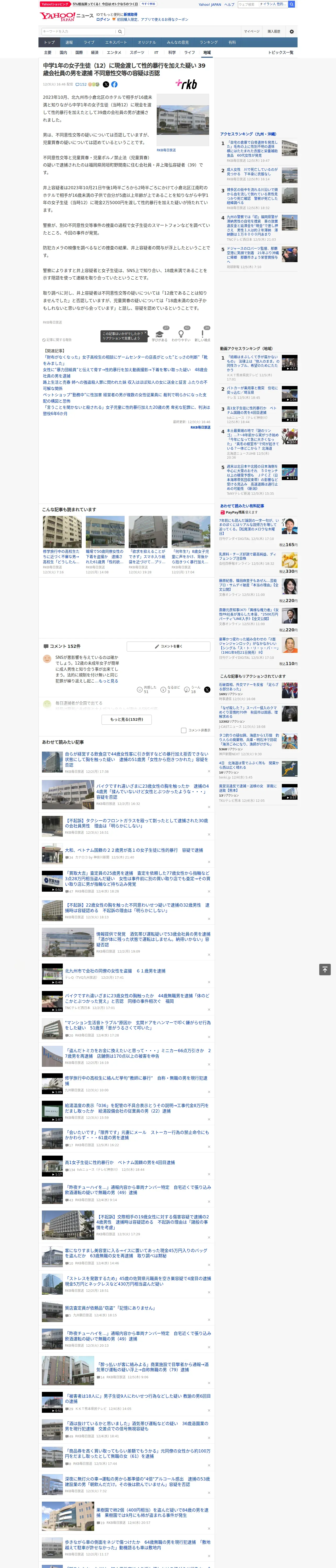Click the magnifier beside the keyword field
Image resolution: width=336 pixels, height=1568 pixels.
(120, 32)
